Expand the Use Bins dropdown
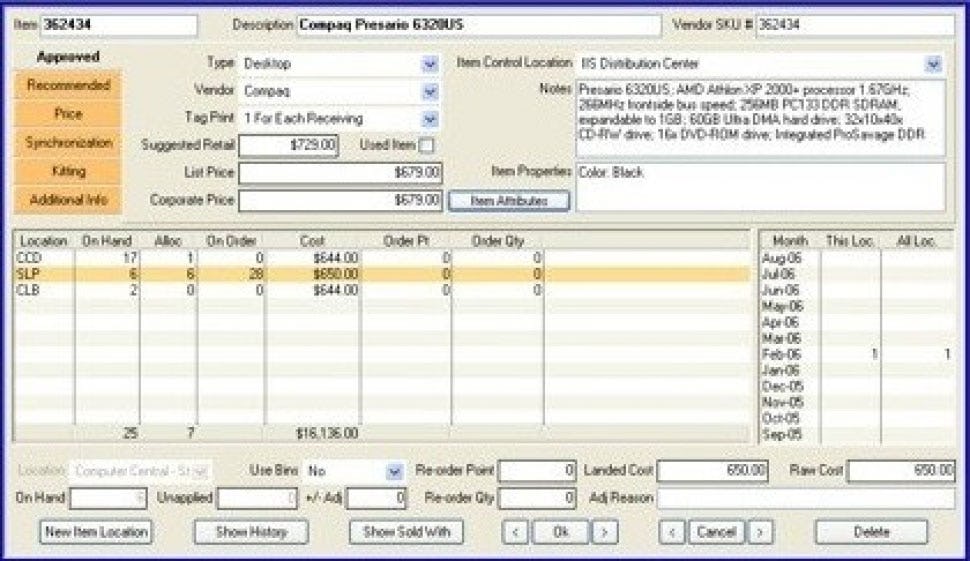This screenshot has width=970, height=561. click(x=394, y=472)
